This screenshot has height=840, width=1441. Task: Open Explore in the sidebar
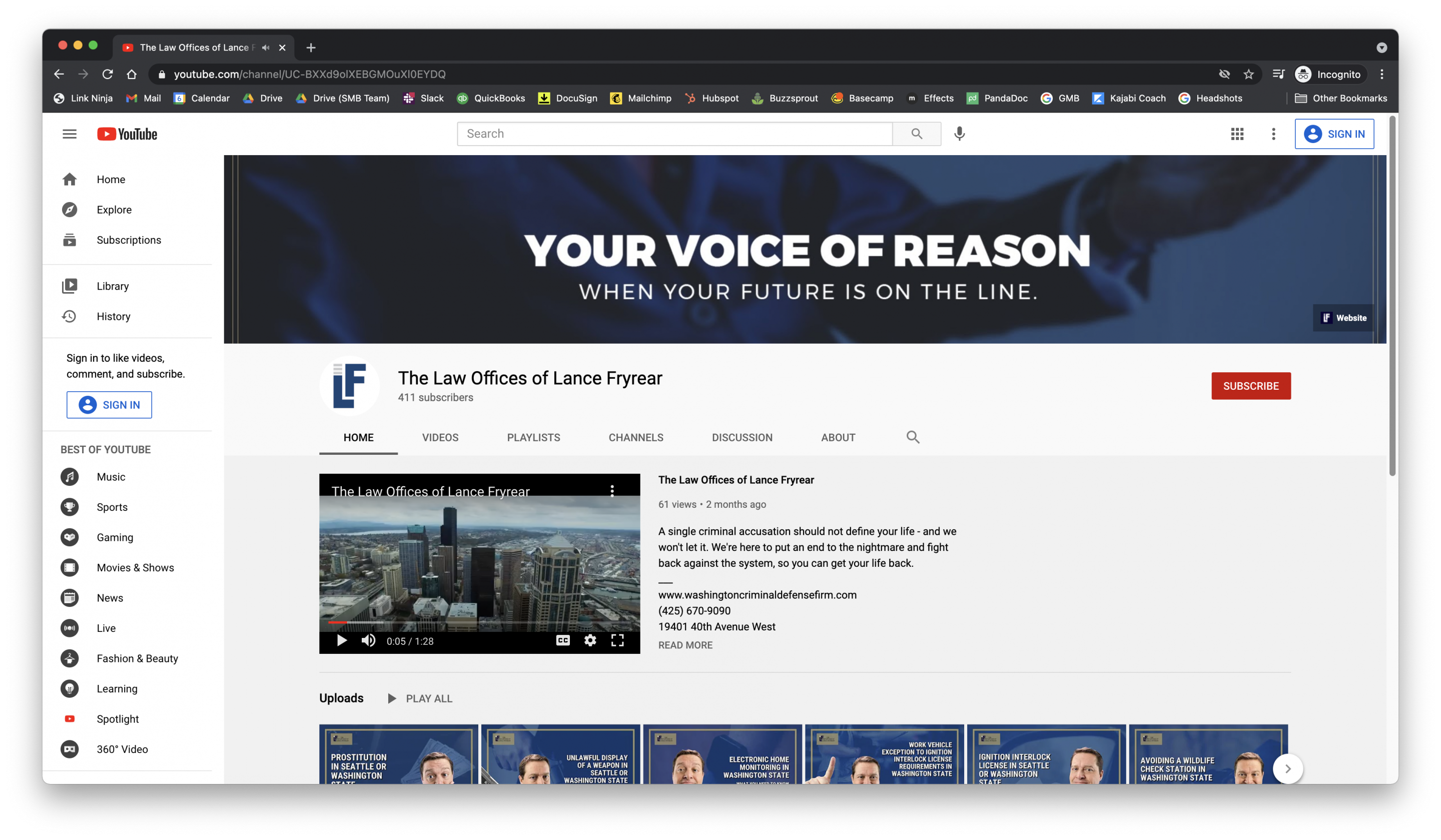click(x=127, y=210)
